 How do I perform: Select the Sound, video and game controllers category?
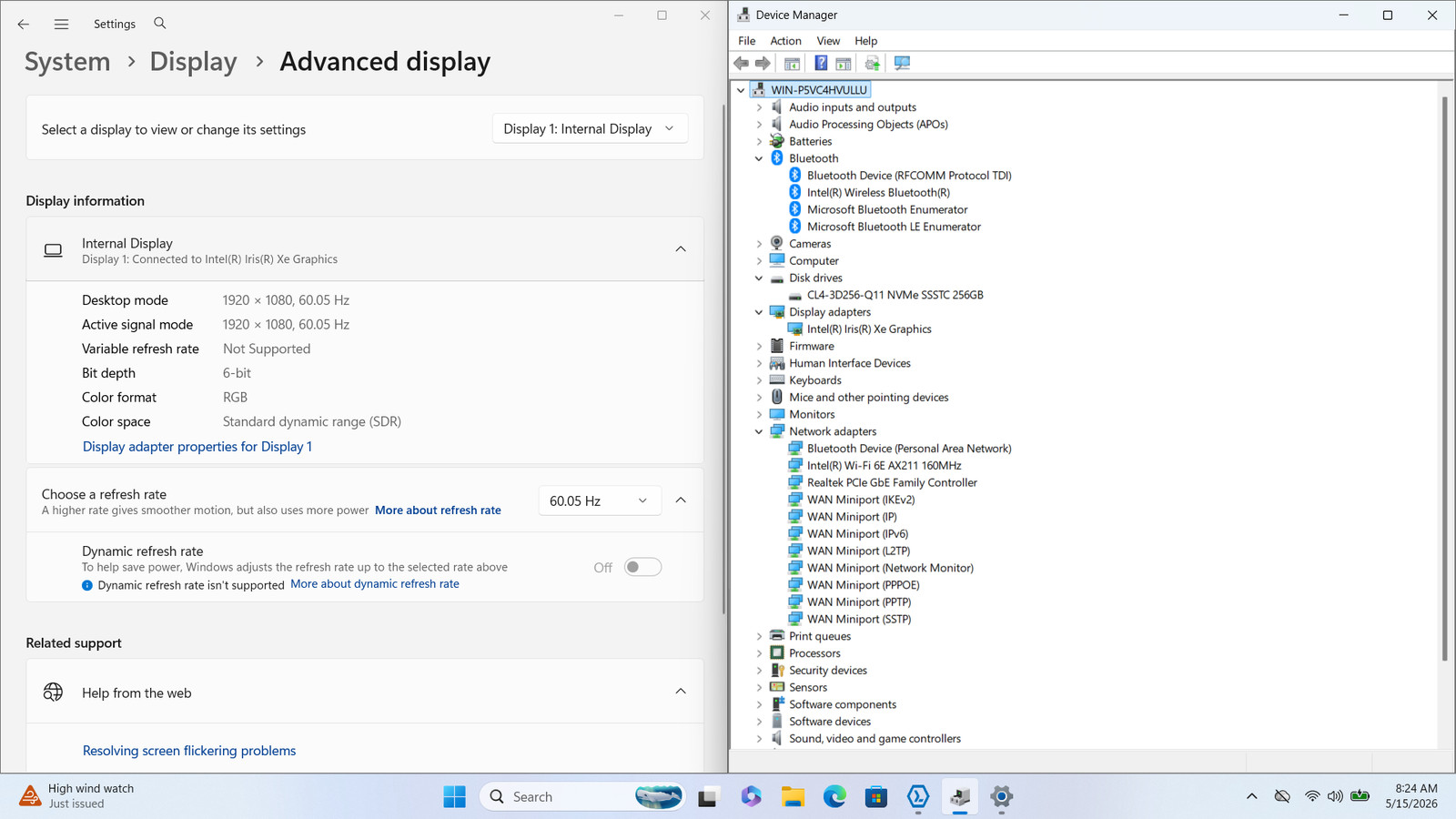(x=875, y=739)
